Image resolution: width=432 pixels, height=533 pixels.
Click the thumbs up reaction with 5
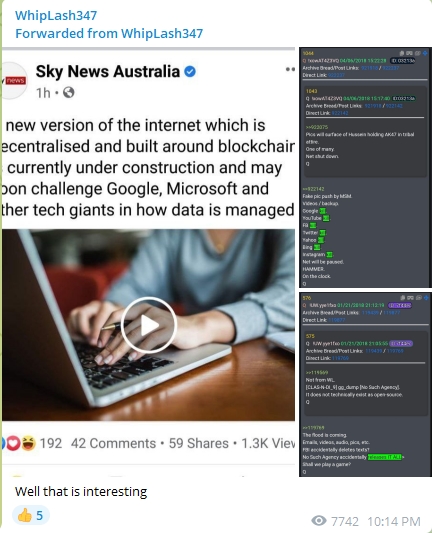[x=31, y=515]
